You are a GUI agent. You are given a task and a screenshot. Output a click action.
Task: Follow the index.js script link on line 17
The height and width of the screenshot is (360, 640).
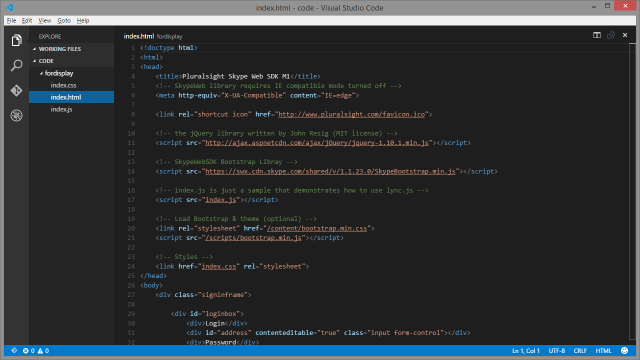220,200
